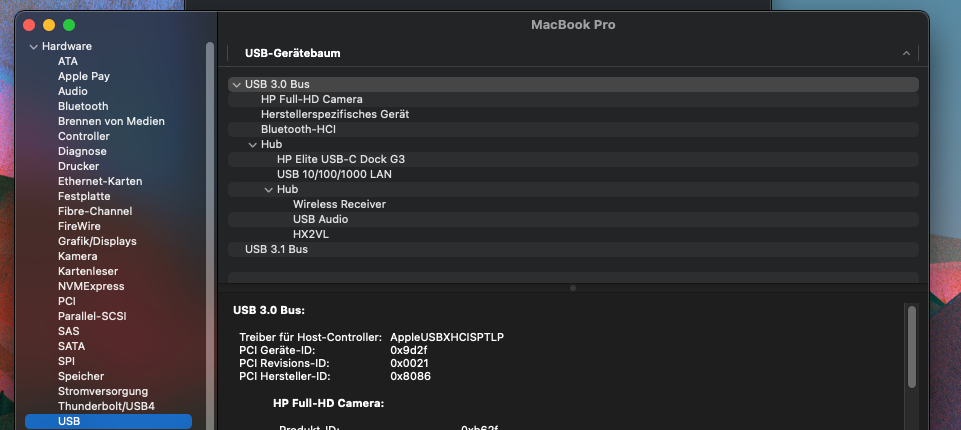Select Bluetooth in the sidebar
This screenshot has width=961, height=430.
point(83,106)
